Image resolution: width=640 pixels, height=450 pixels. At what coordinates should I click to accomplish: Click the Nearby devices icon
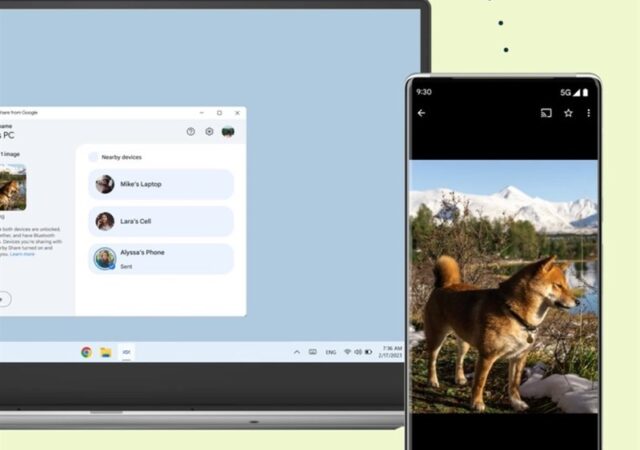tap(93, 157)
